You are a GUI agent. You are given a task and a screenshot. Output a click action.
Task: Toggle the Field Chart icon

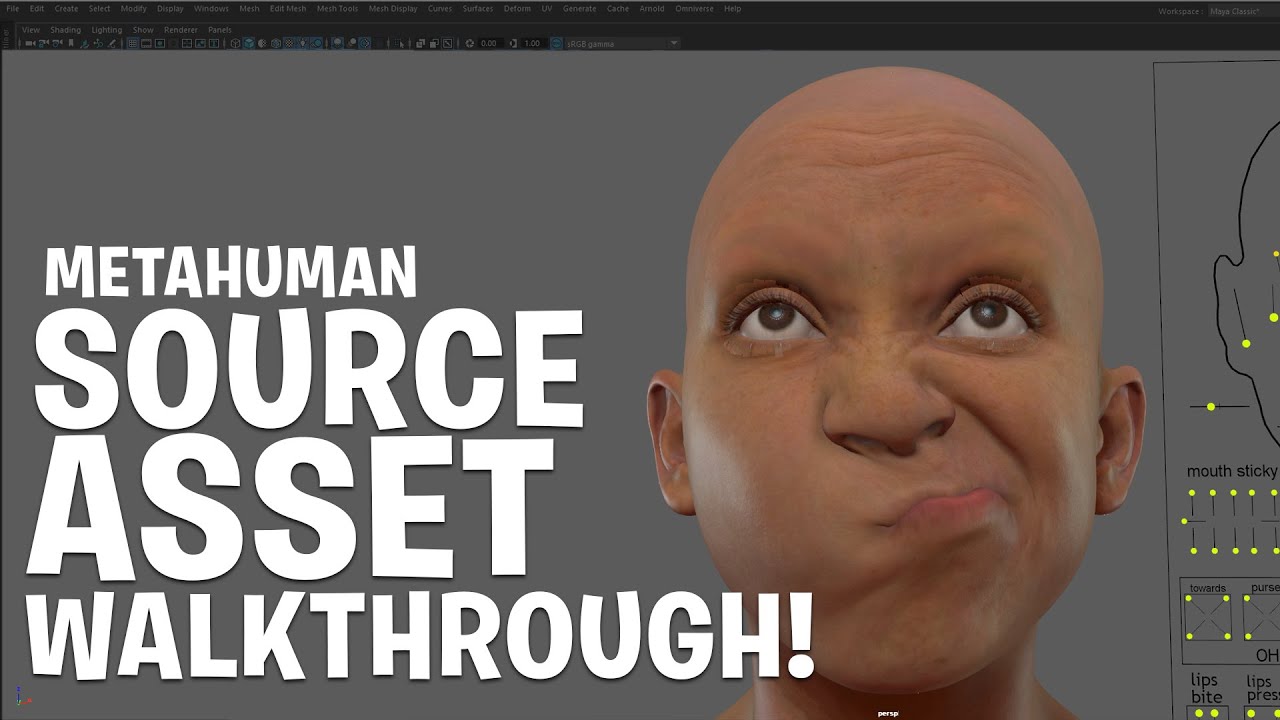(x=187, y=43)
